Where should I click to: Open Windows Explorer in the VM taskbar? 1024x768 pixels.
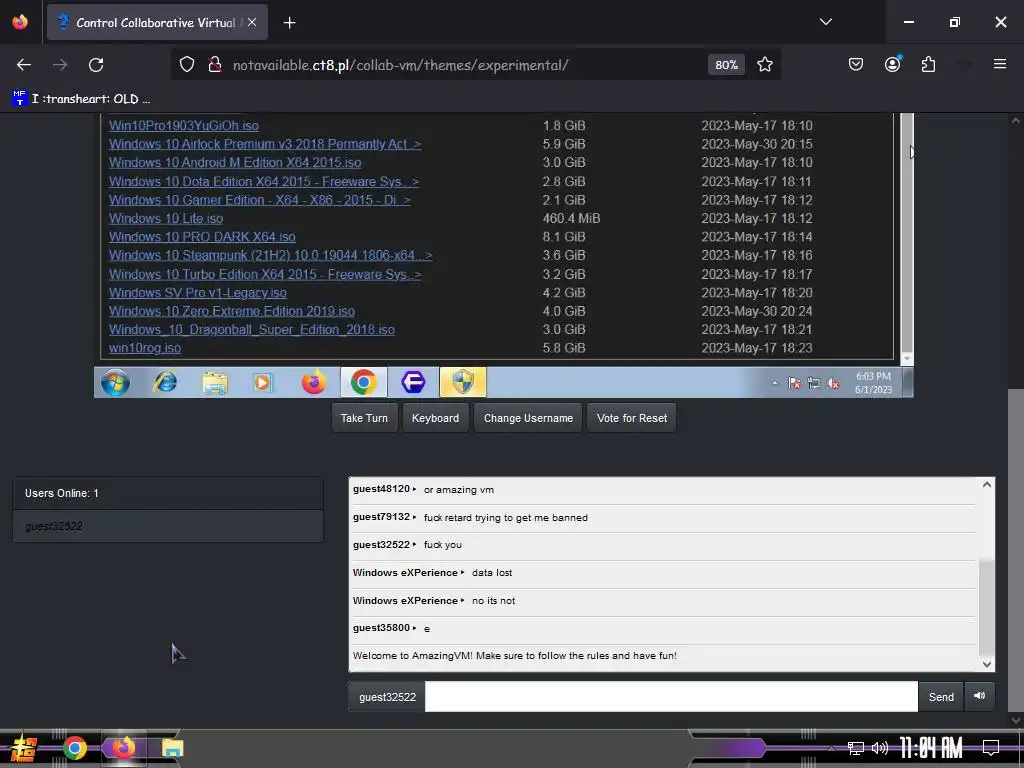coord(214,383)
